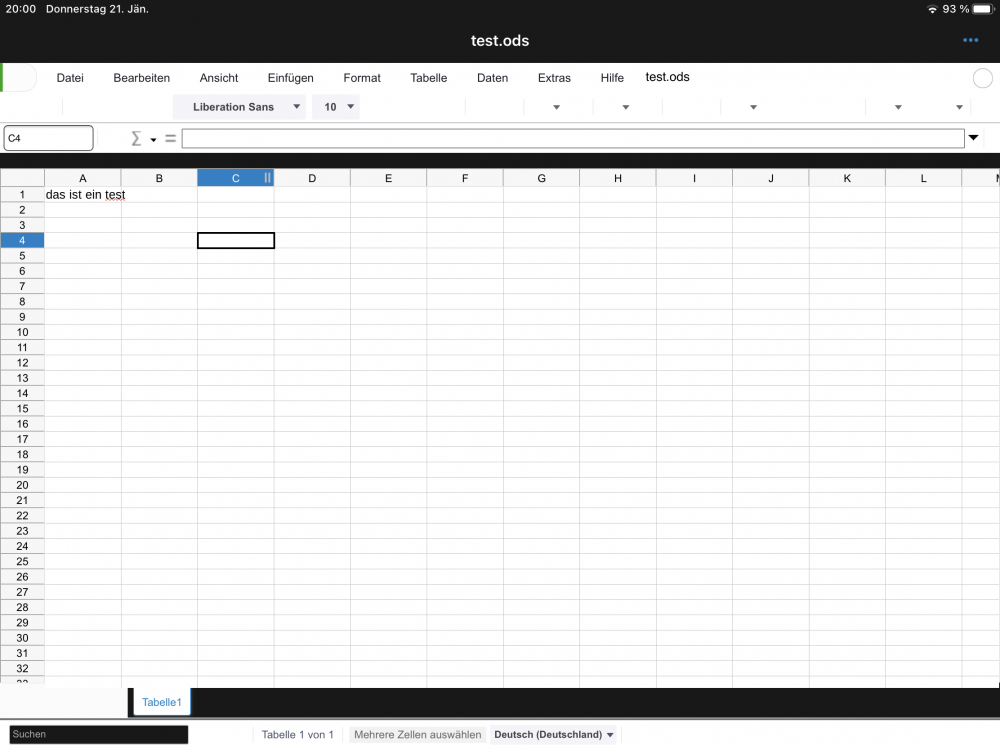Tap the test.ods title in header
The image size is (1000, 750).
click(x=500, y=41)
